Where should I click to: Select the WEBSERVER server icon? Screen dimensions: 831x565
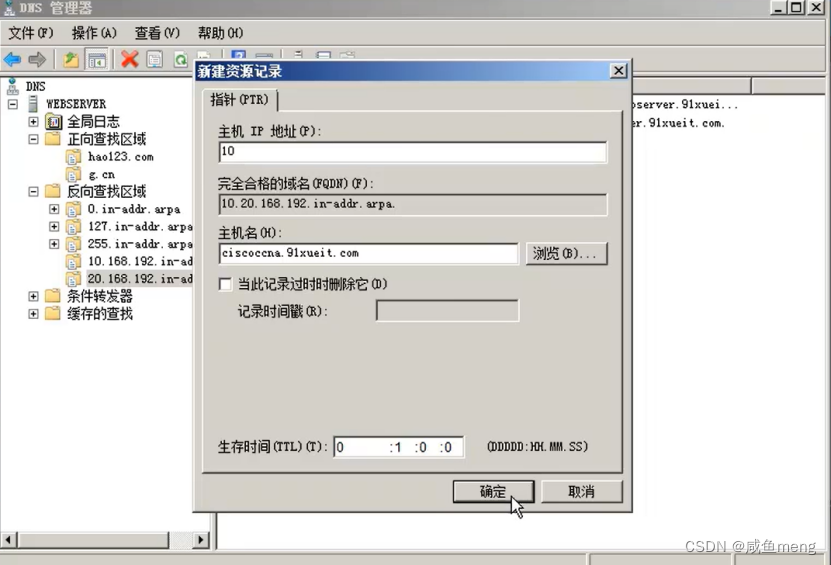pos(33,103)
